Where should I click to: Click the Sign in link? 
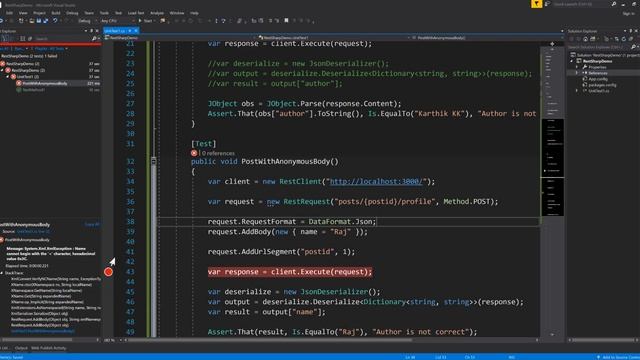[x=628, y=13]
